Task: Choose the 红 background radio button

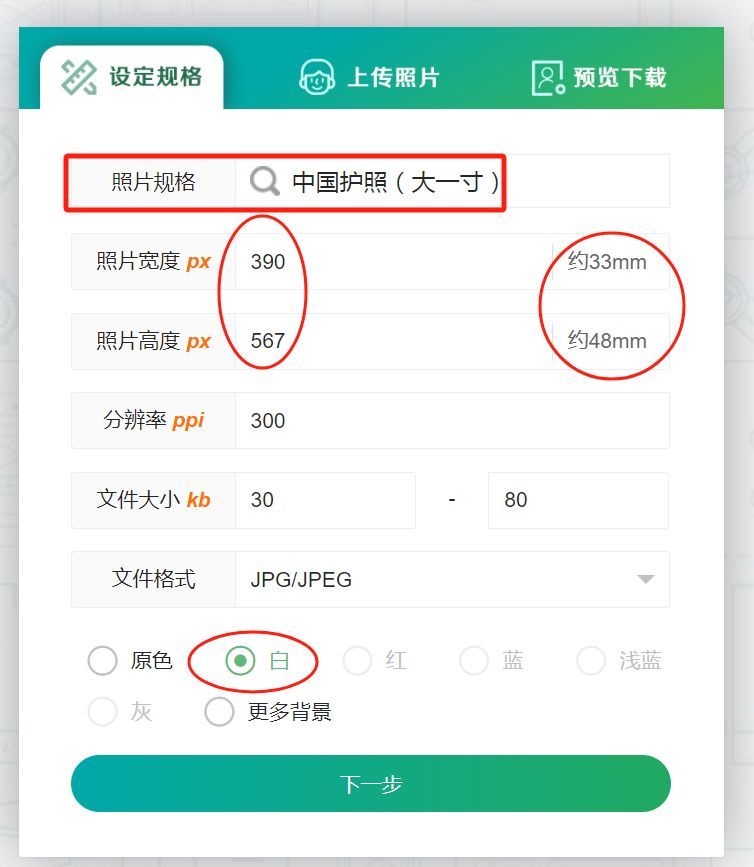Action: click(x=357, y=660)
